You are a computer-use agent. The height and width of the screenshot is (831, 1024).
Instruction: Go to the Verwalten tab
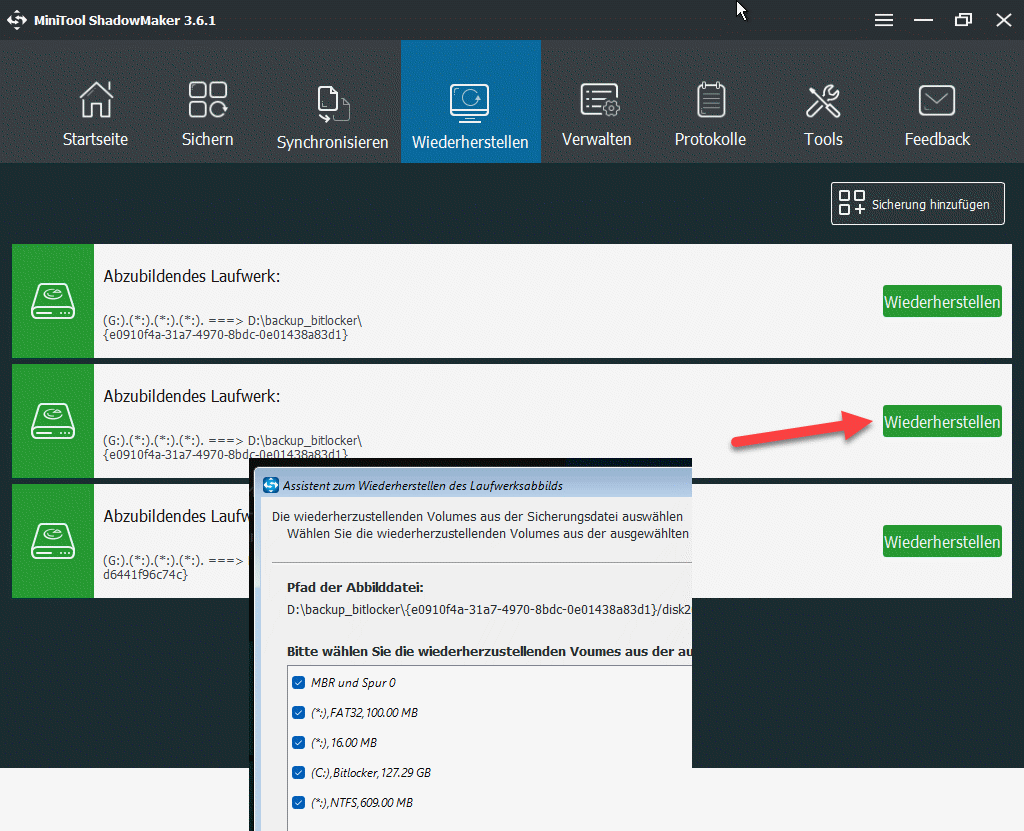[597, 114]
